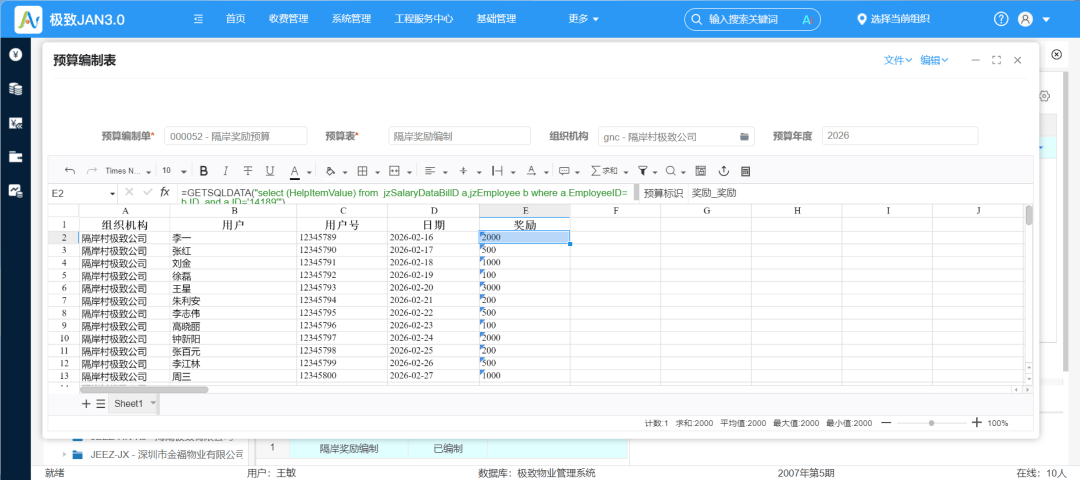Click the help question mark icon

pyautogui.click(x=1001, y=19)
